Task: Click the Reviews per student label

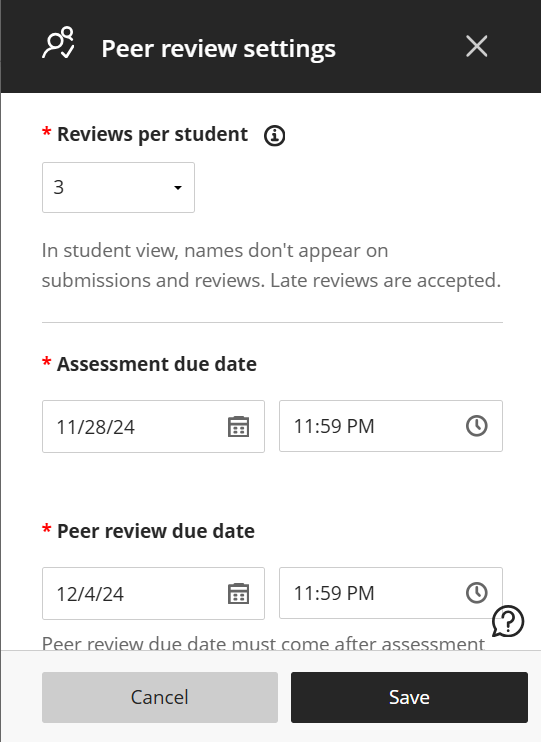Action: pyautogui.click(x=152, y=135)
